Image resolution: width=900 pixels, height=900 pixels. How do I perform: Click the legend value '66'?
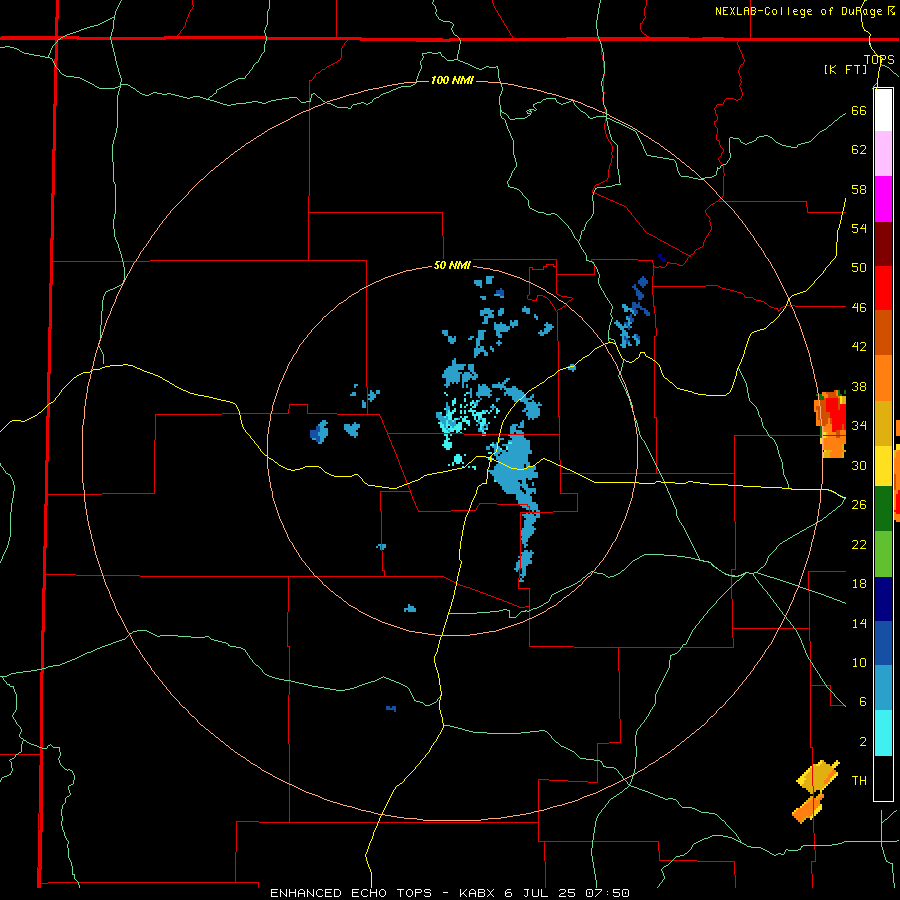pos(859,110)
